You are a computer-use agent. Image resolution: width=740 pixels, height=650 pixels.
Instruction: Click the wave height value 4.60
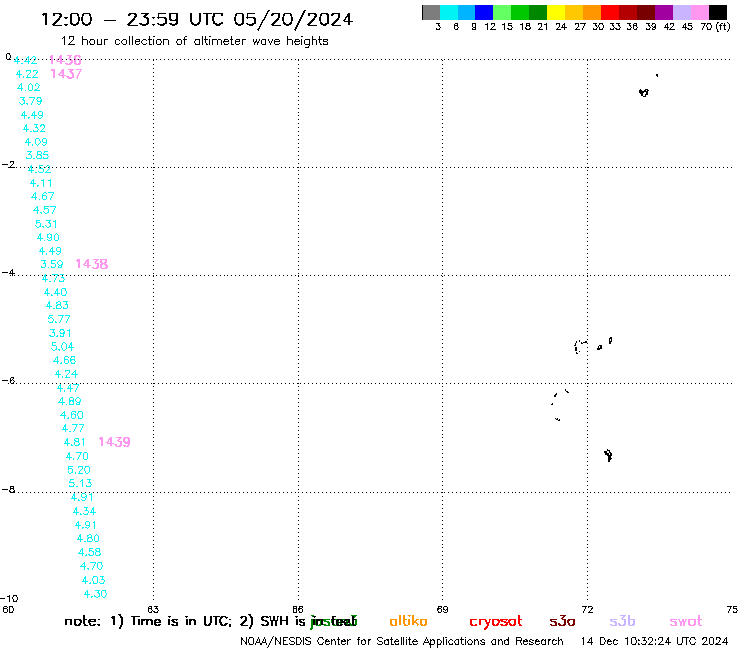tap(72, 415)
